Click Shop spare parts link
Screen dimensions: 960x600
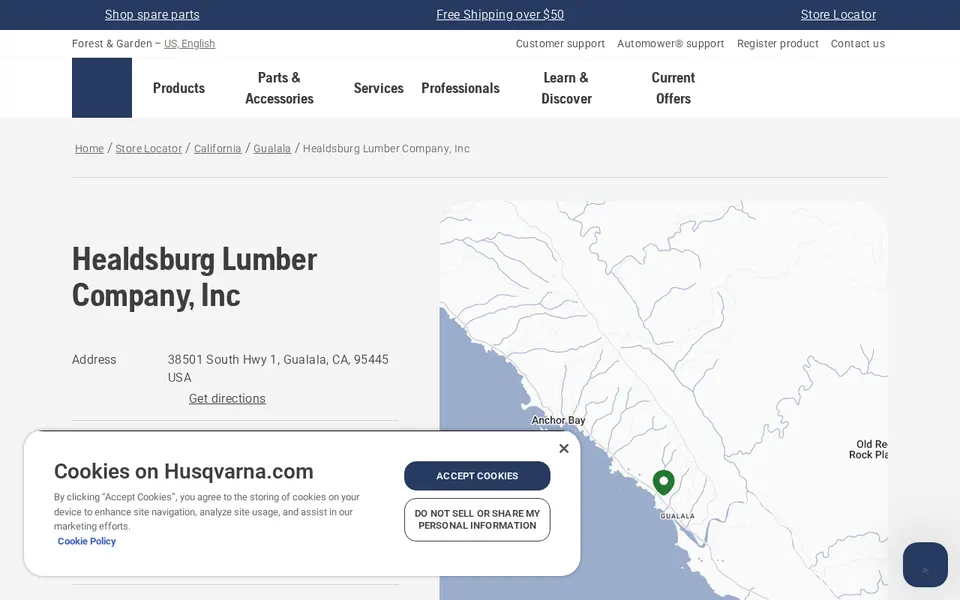(x=152, y=15)
